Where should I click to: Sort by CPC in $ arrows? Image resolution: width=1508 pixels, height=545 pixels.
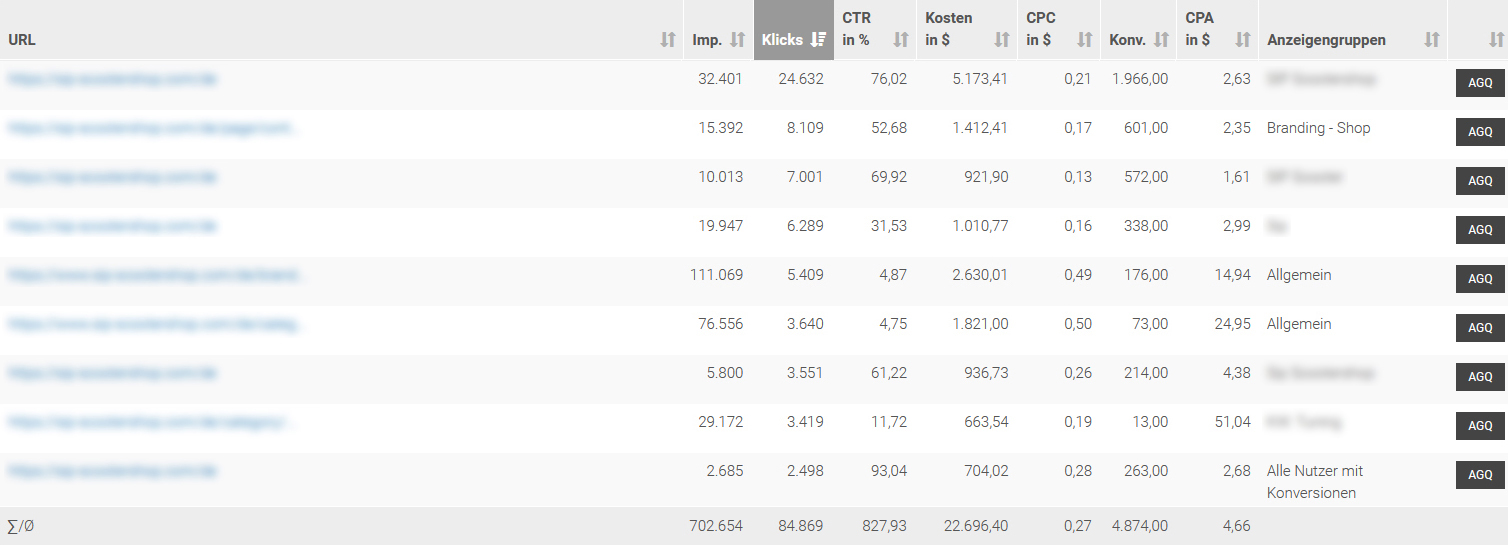click(x=1085, y=40)
